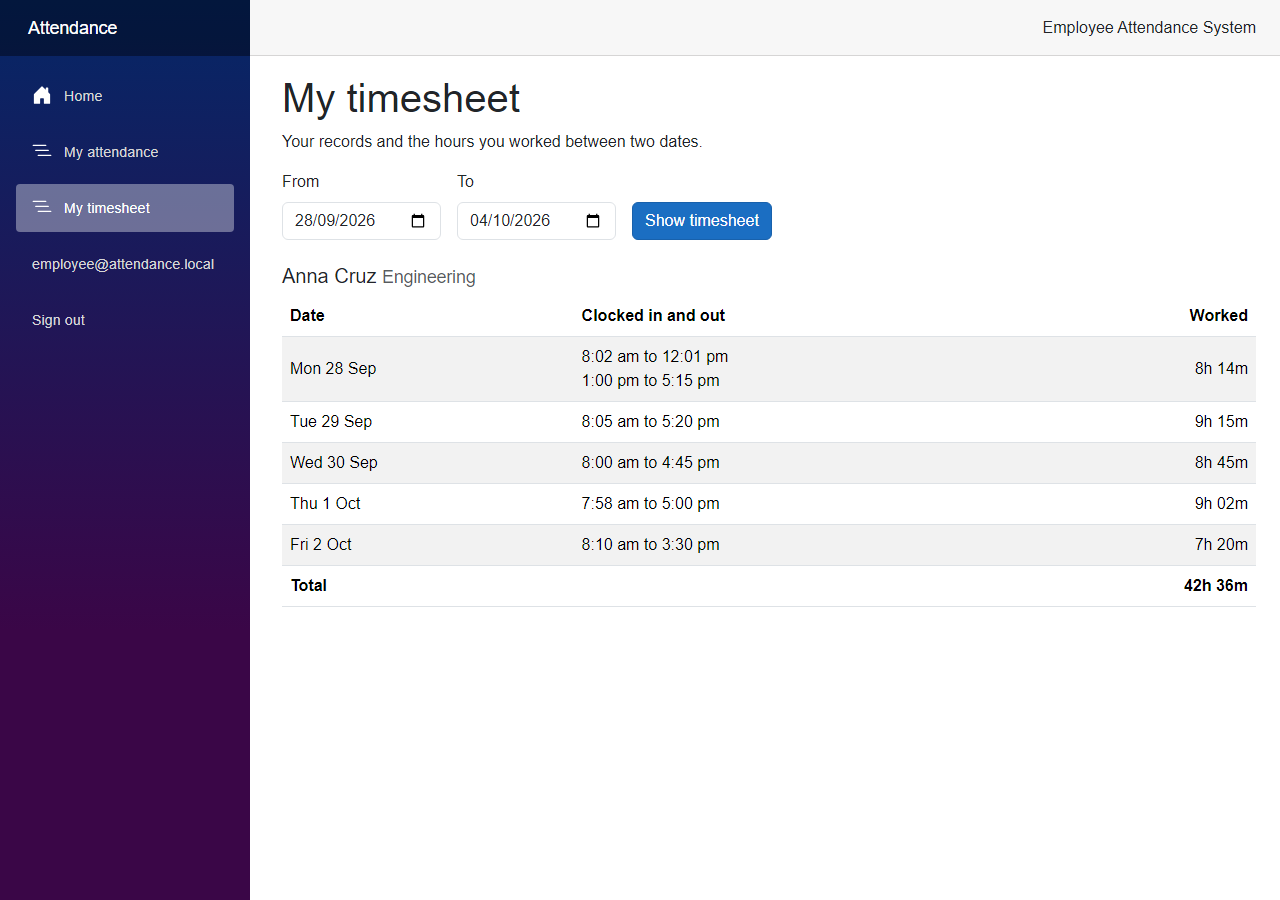Select the Fri 2 Oct date cell
The image size is (1280, 900).
click(x=321, y=545)
